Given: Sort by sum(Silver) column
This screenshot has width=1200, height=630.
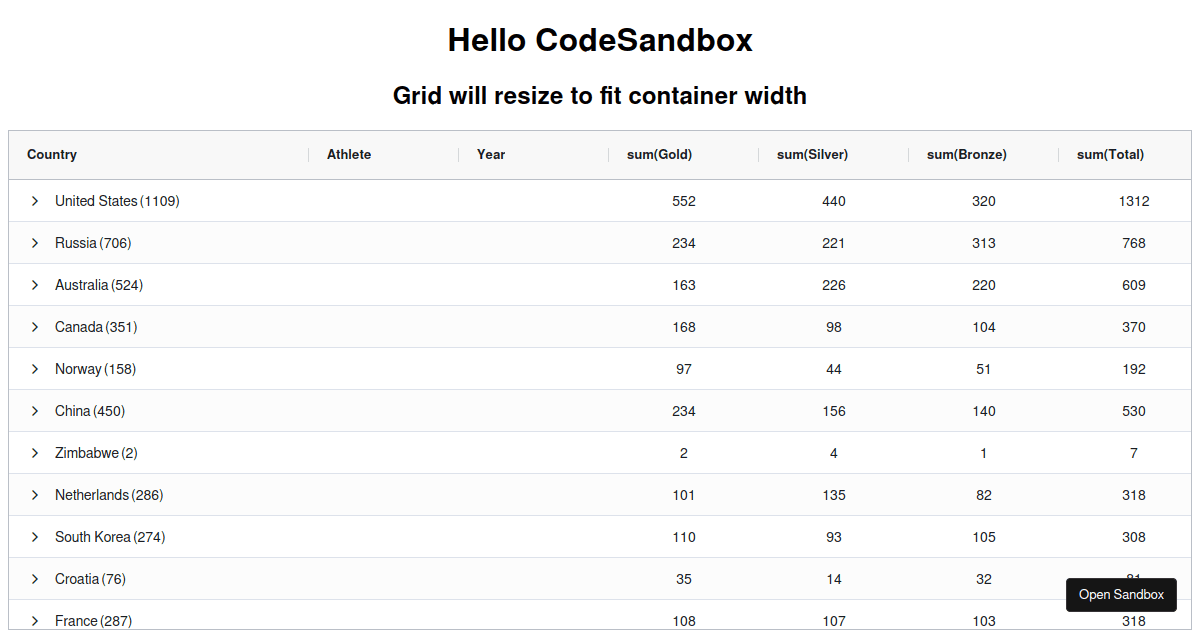Looking at the screenshot, I should coord(811,155).
